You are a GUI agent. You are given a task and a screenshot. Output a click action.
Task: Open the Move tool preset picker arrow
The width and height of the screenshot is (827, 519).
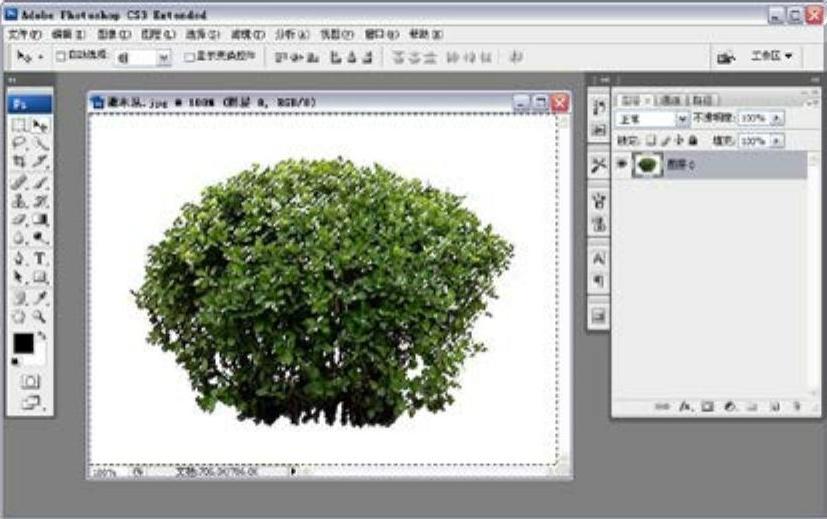click(x=41, y=56)
